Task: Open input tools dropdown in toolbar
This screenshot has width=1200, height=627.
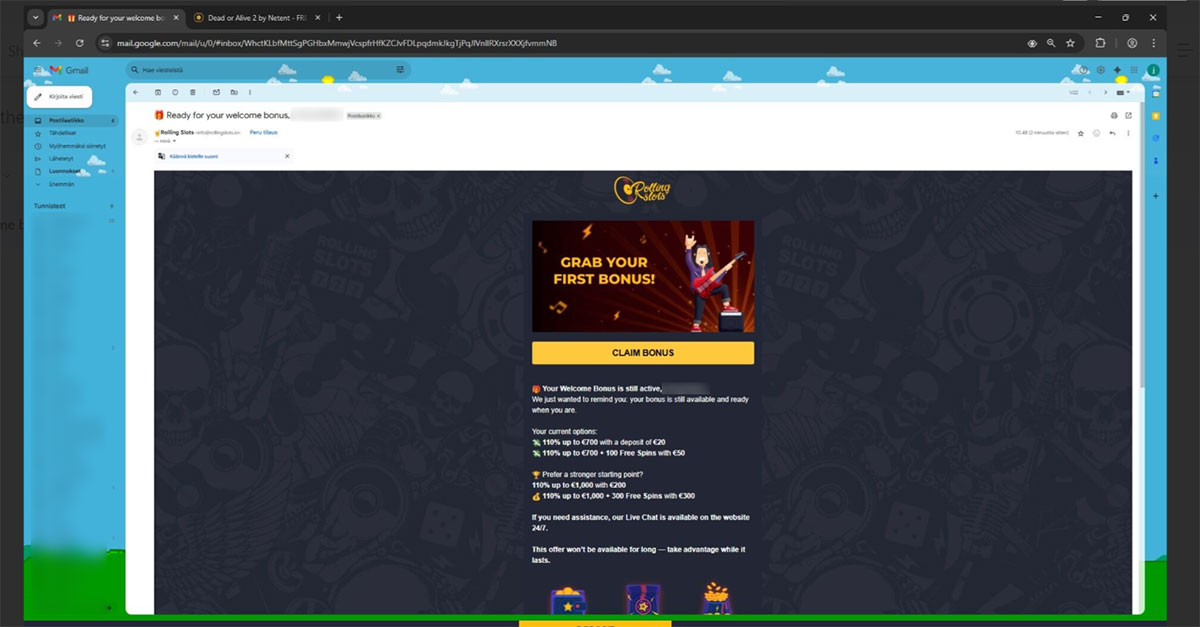Action: (1122, 92)
